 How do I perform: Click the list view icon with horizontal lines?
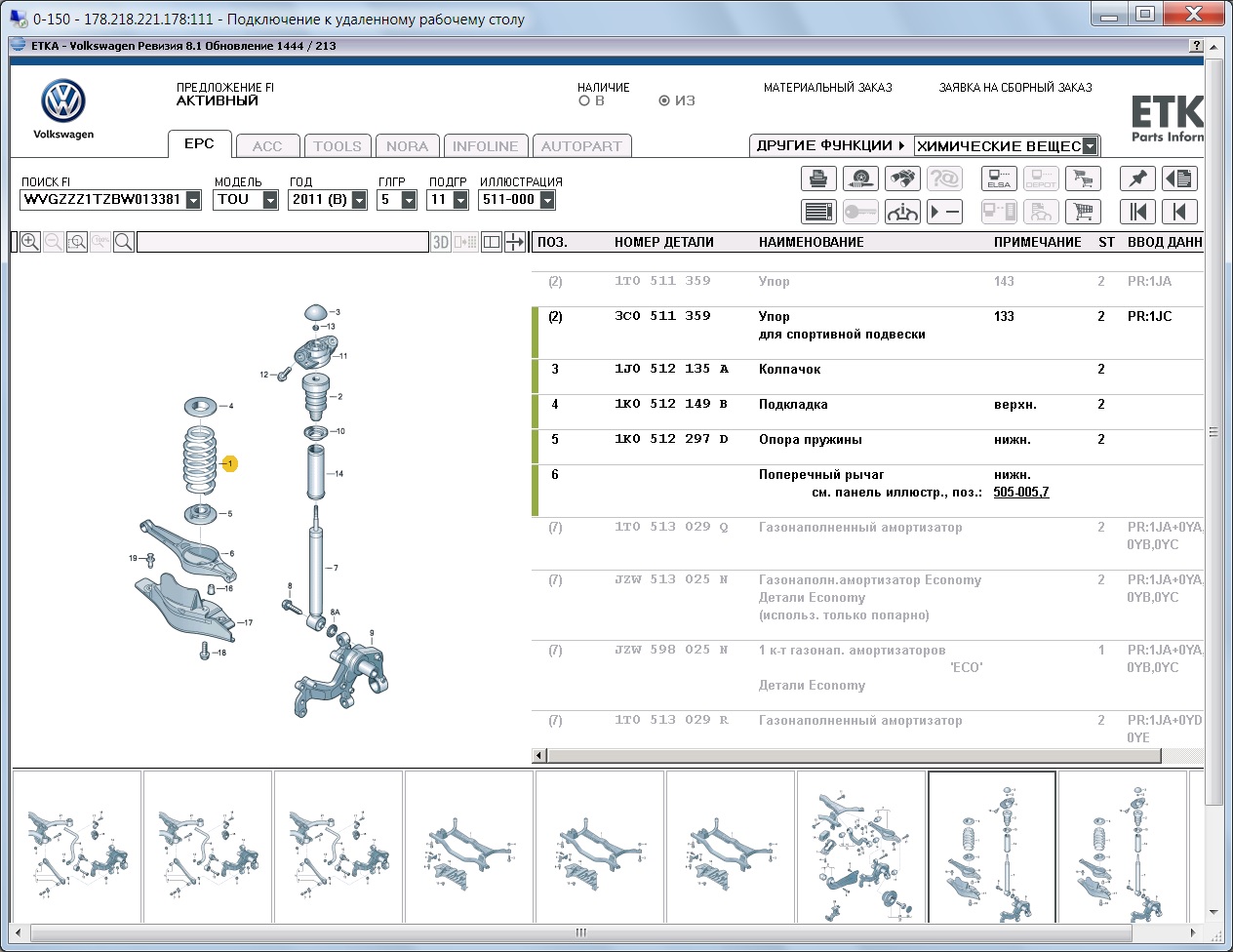pos(818,212)
